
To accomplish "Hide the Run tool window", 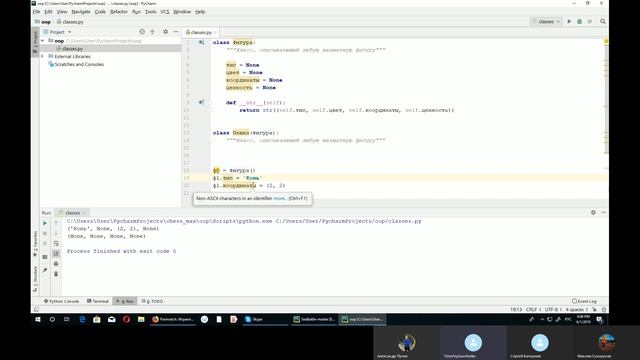I will (x=603, y=213).
